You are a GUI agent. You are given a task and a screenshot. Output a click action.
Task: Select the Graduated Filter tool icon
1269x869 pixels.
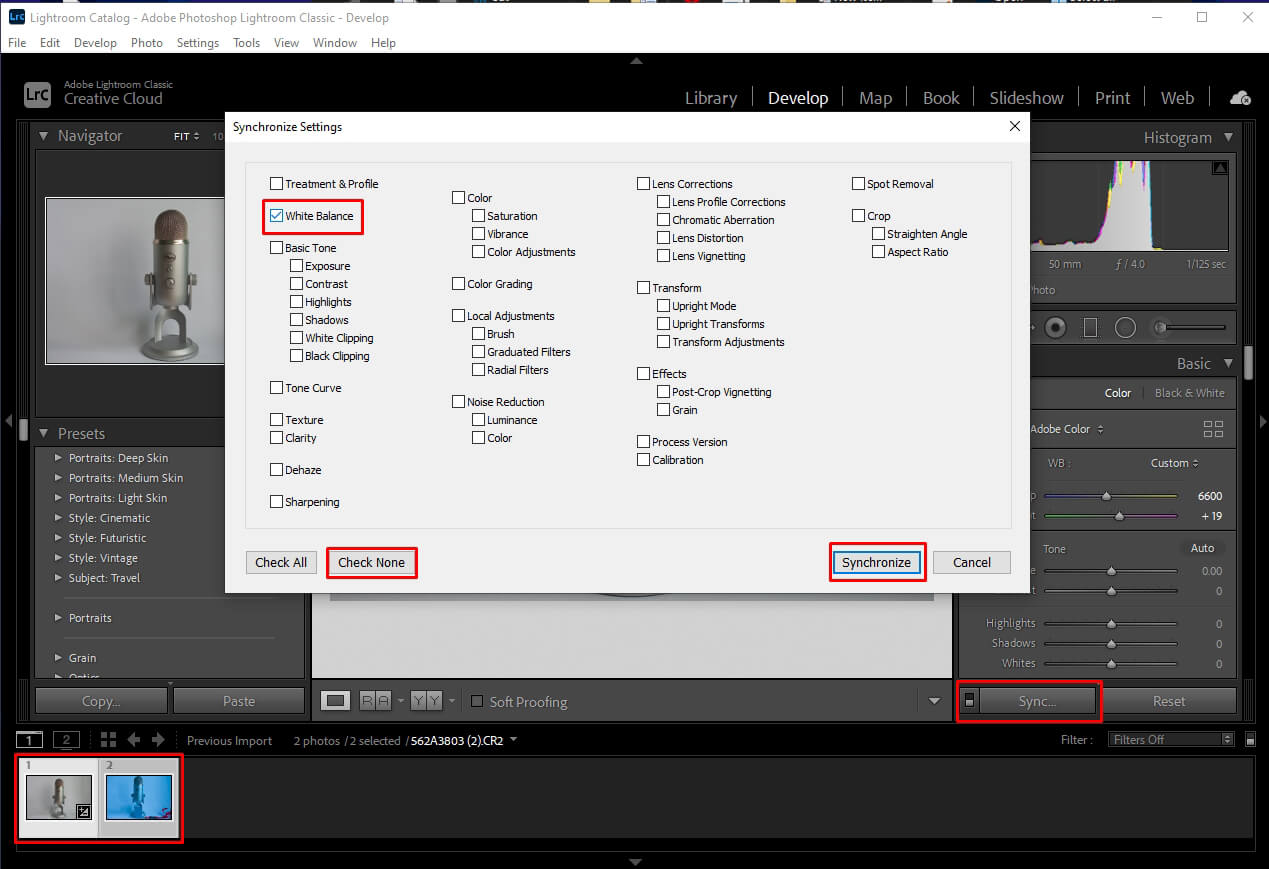coord(1091,327)
